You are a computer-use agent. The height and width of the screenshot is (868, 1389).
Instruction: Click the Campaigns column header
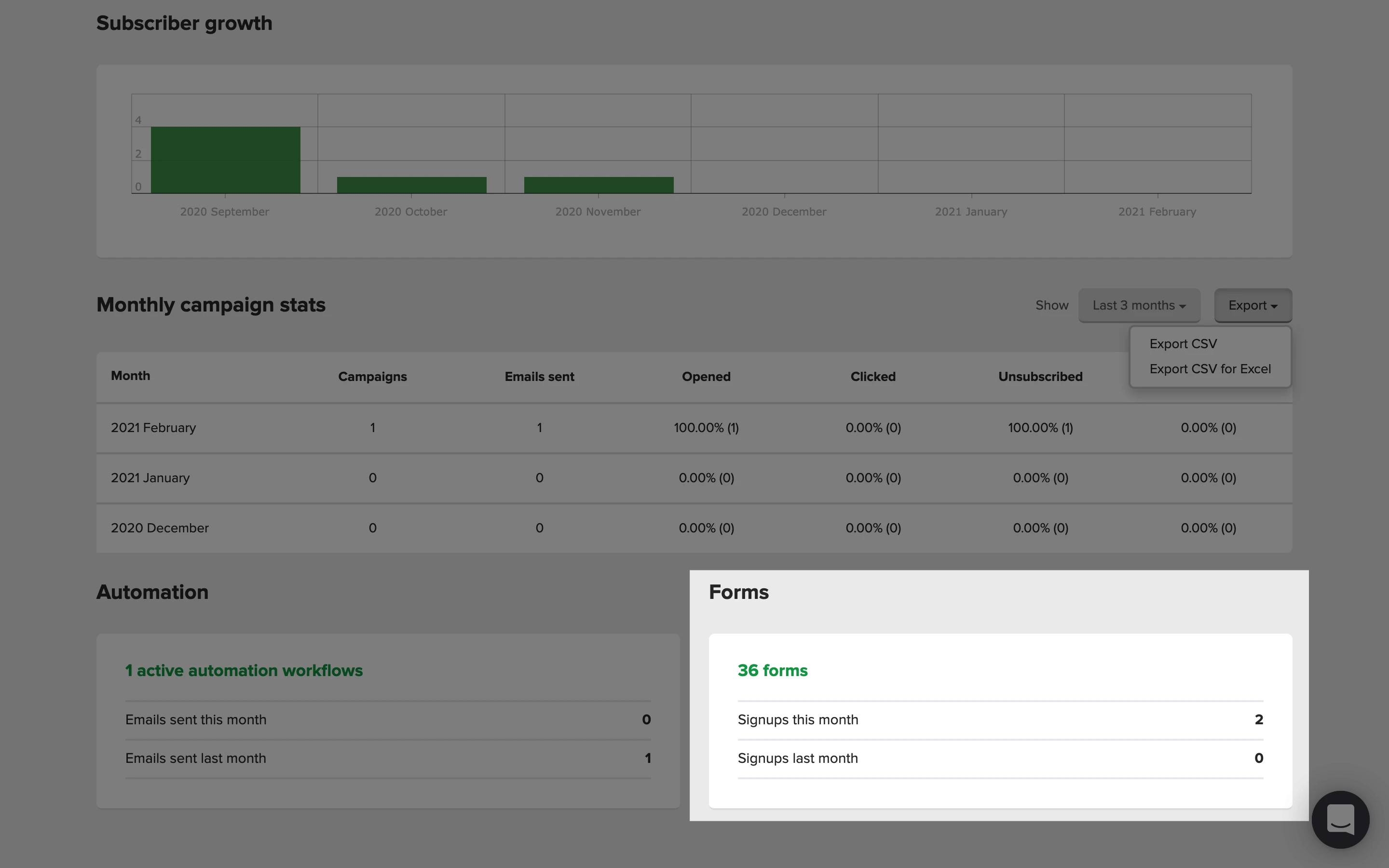coord(372,377)
